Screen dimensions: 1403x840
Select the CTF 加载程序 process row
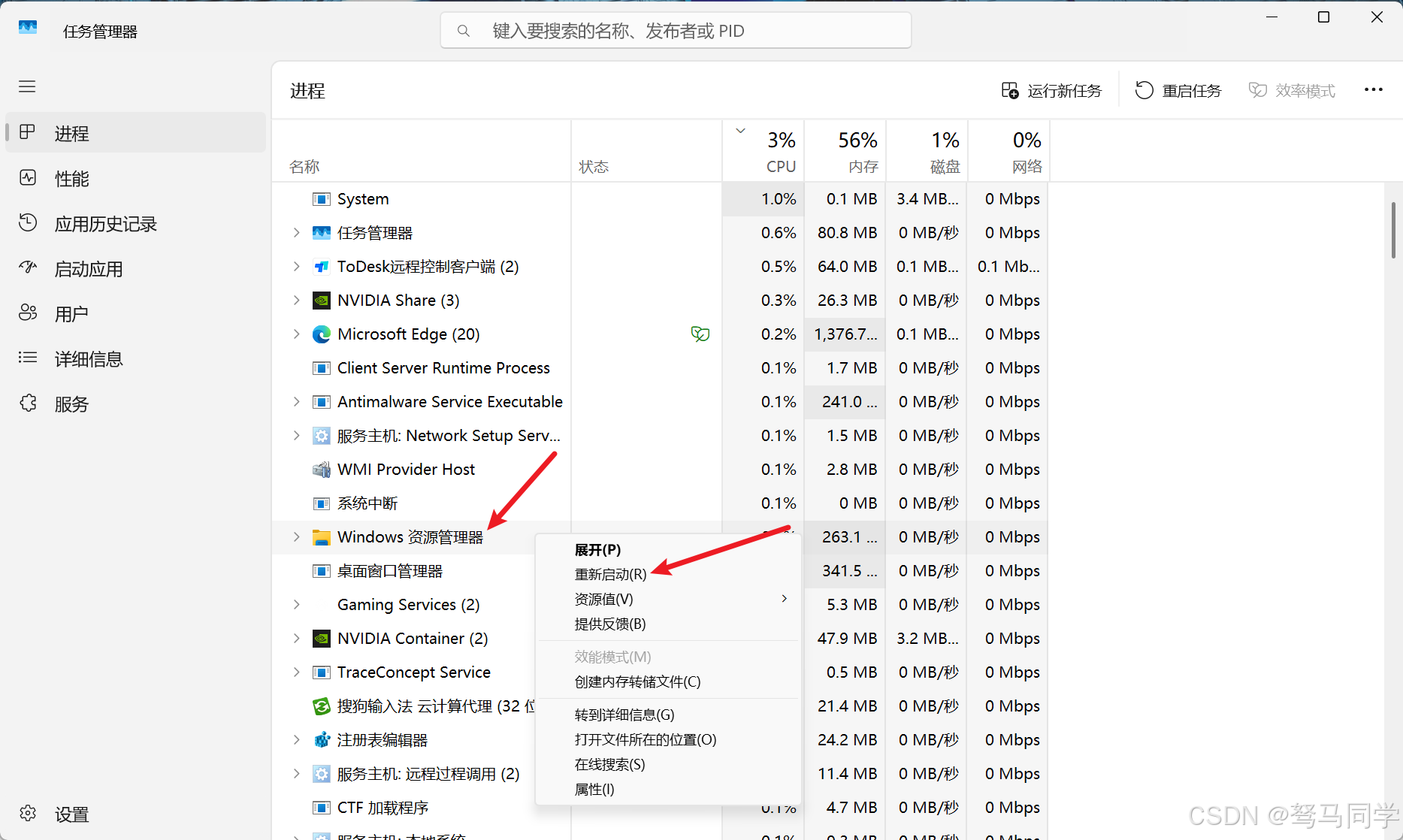coord(660,808)
